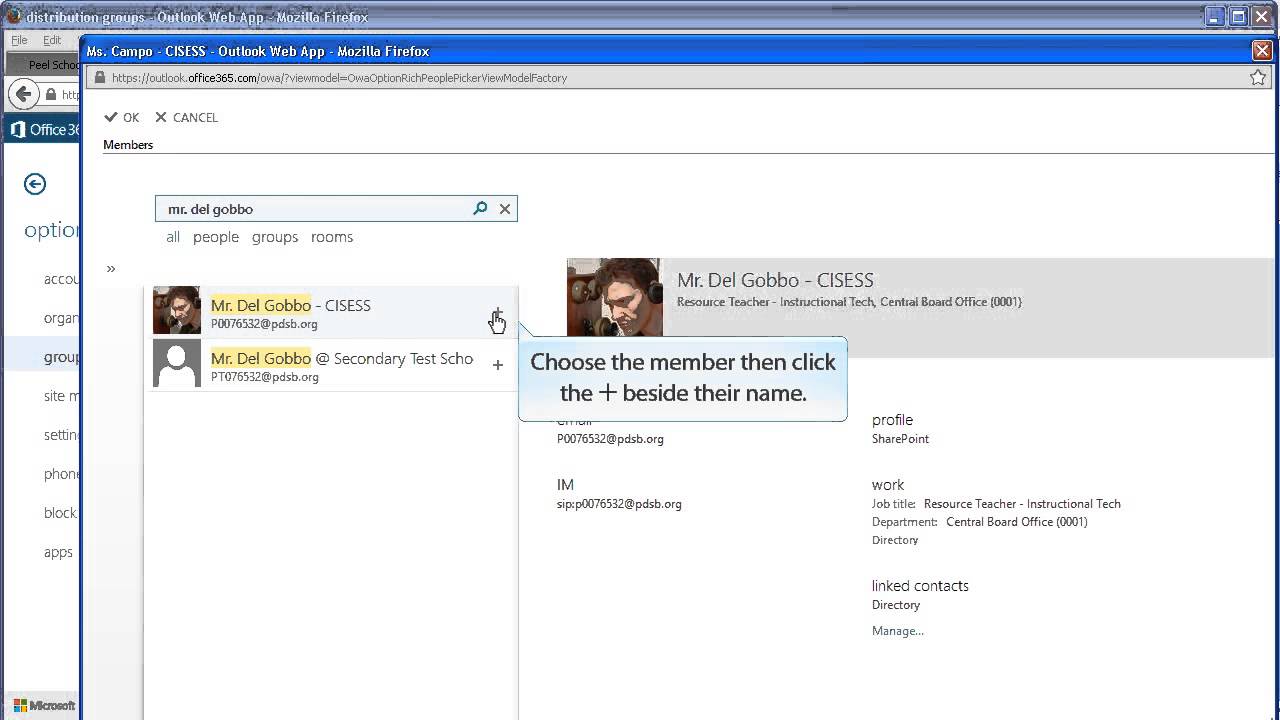The image size is (1280, 720).
Task: Select Mr. Del Gobbo - CISESS photo thumbnail
Action: (177, 310)
